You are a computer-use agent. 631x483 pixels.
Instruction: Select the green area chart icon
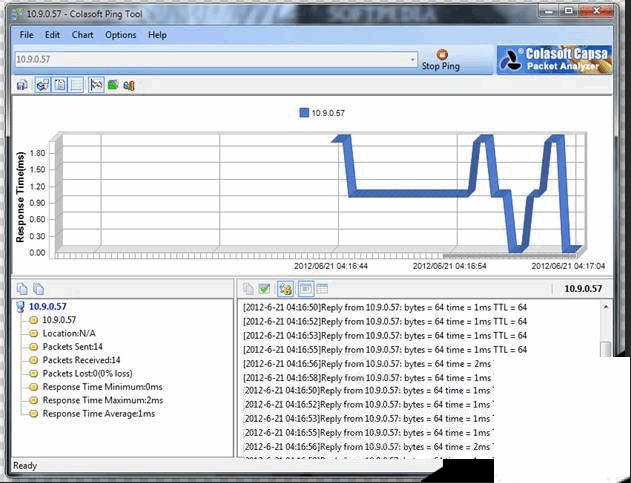coord(113,85)
